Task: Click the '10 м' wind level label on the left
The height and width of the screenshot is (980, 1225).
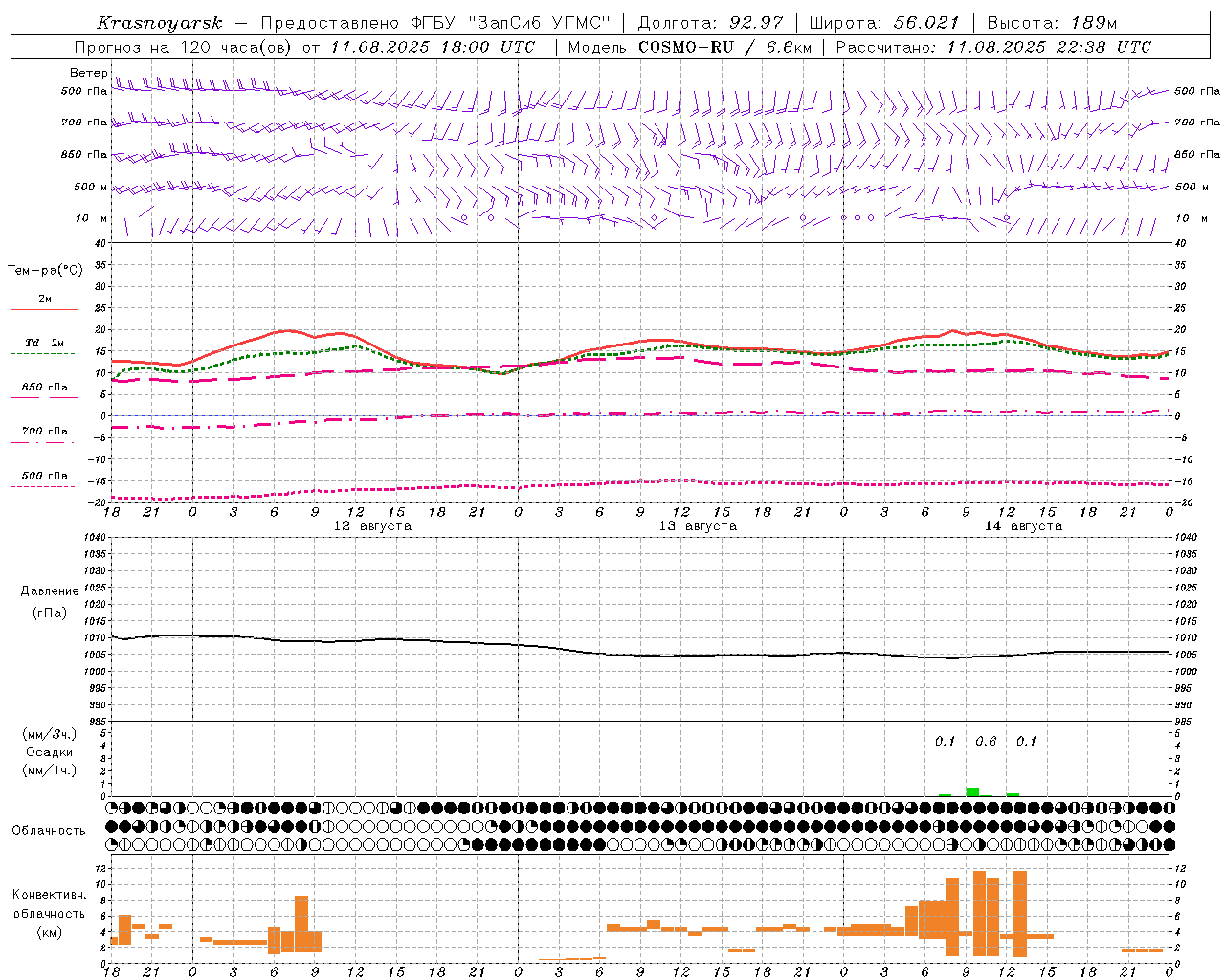Action: (91, 218)
